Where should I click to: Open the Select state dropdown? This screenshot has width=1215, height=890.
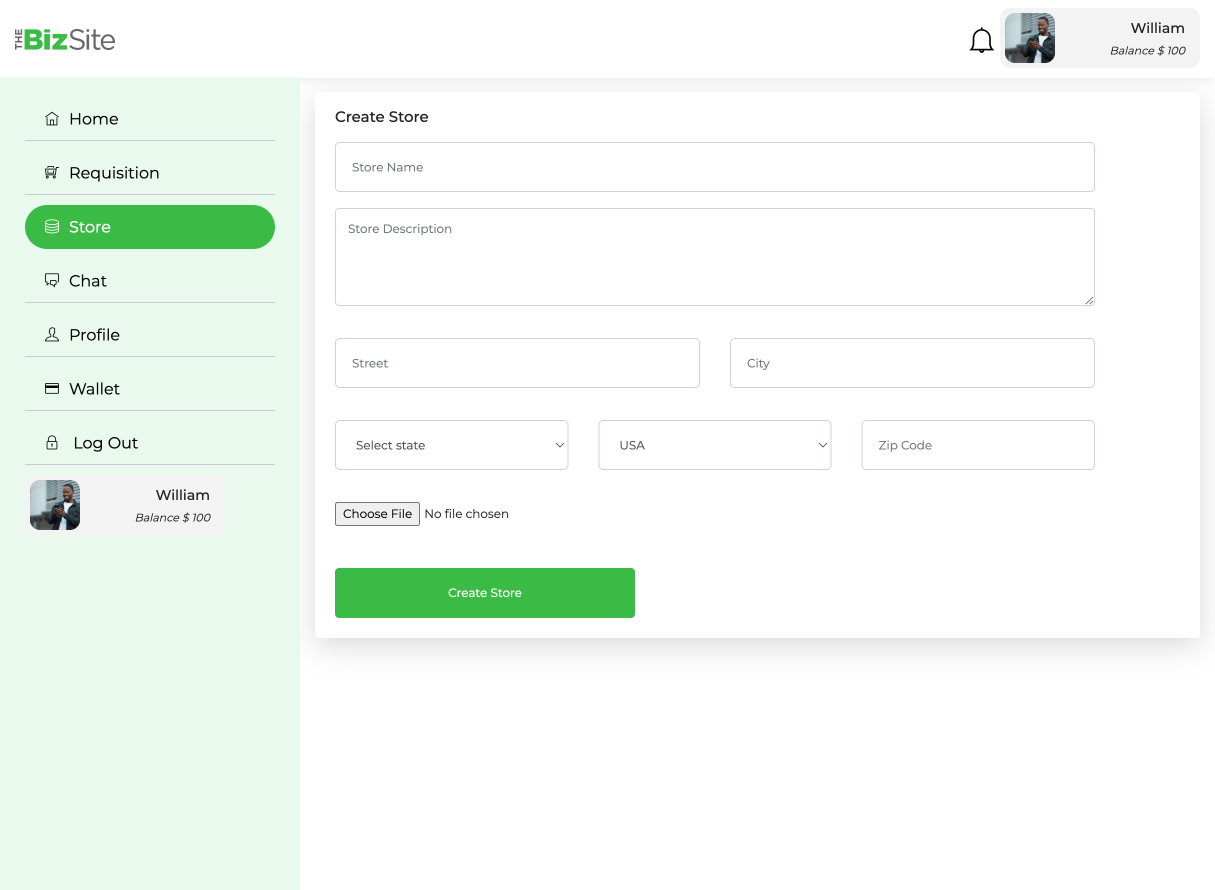pos(451,445)
